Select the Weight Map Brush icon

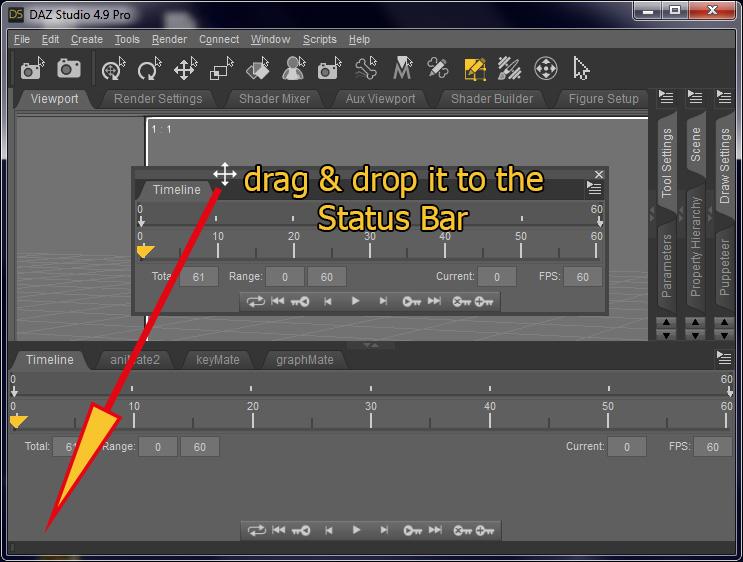[x=438, y=69]
